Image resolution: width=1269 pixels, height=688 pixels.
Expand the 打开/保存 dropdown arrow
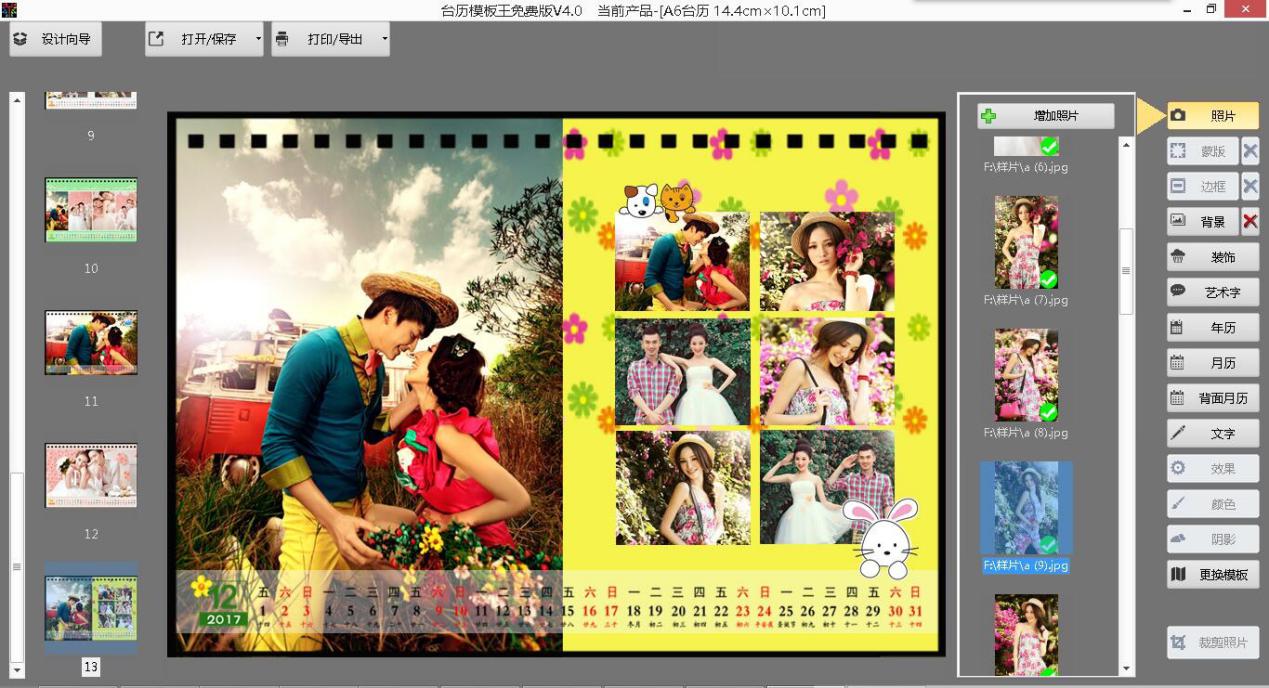point(258,40)
